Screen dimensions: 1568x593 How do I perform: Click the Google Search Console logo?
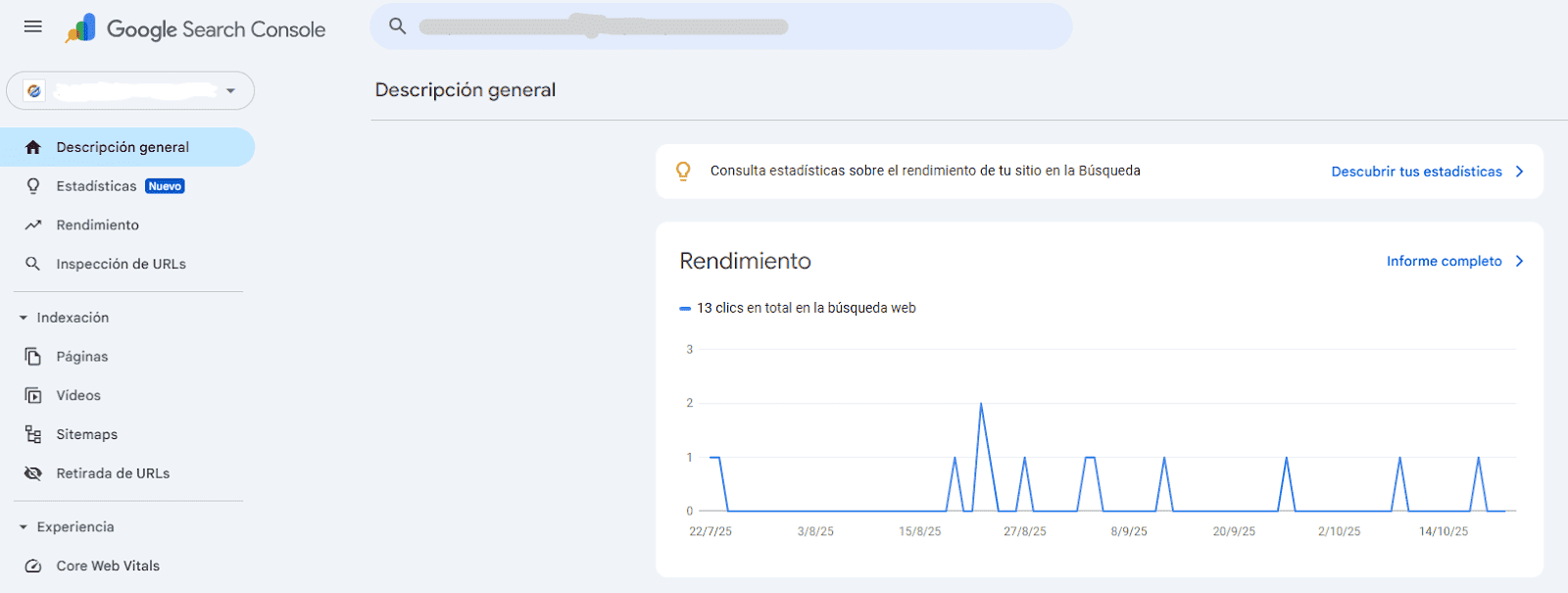point(195,28)
